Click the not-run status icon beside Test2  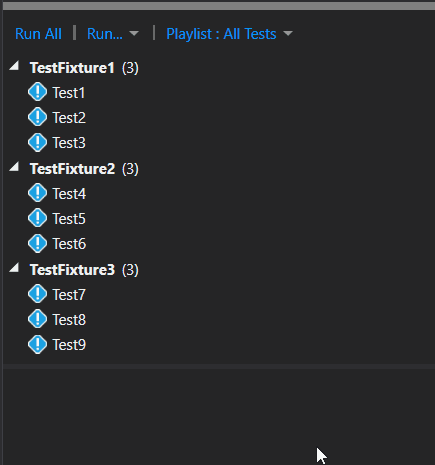[x=37, y=117]
